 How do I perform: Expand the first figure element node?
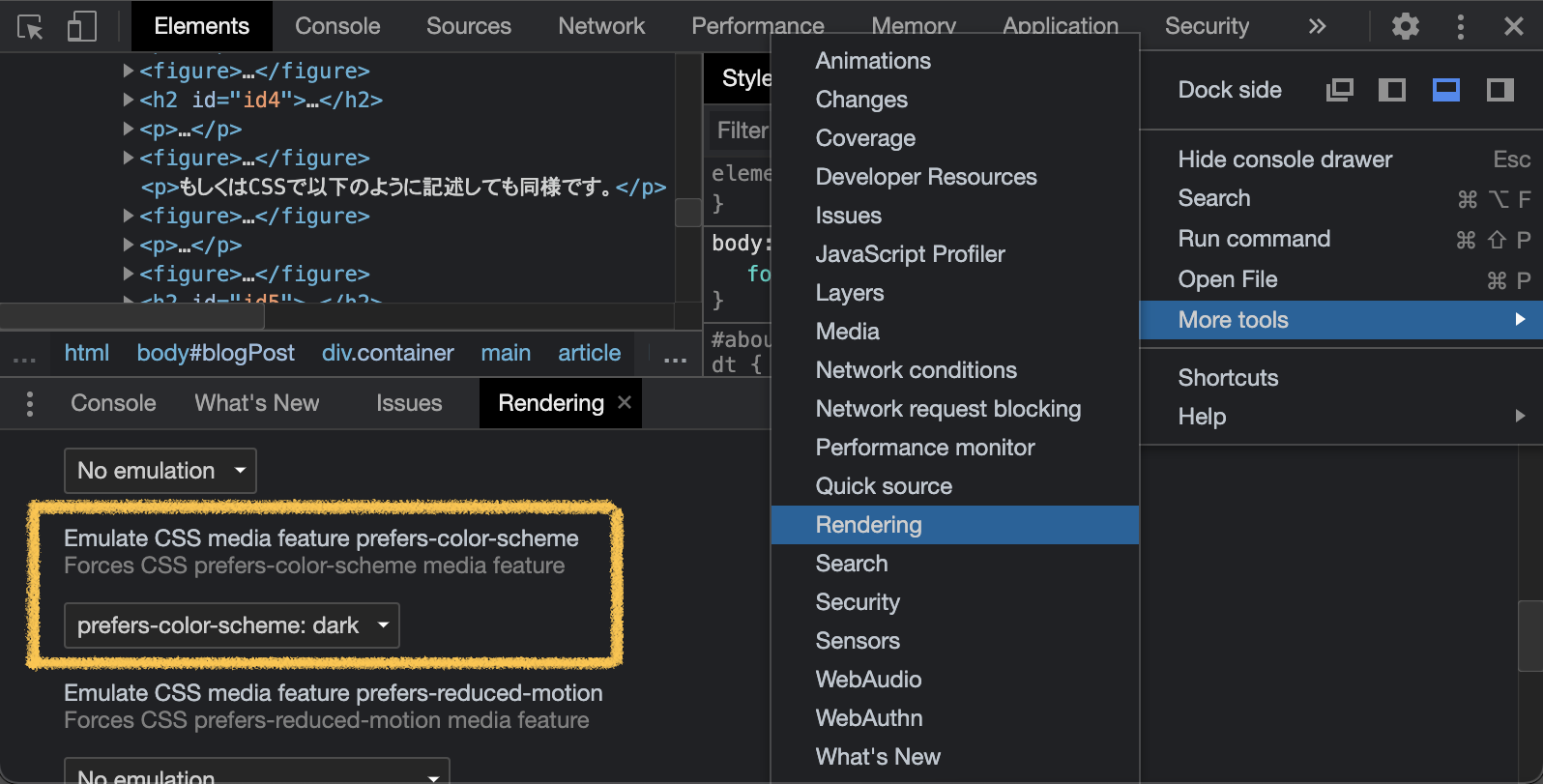coord(128,71)
